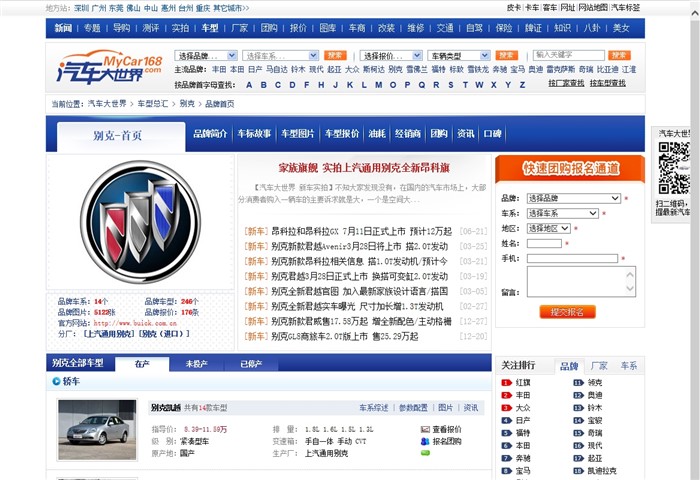Open news 别克GL8商旅车2.0T版上市
Viewport: 700px width, 480px height.
[x=345, y=336]
